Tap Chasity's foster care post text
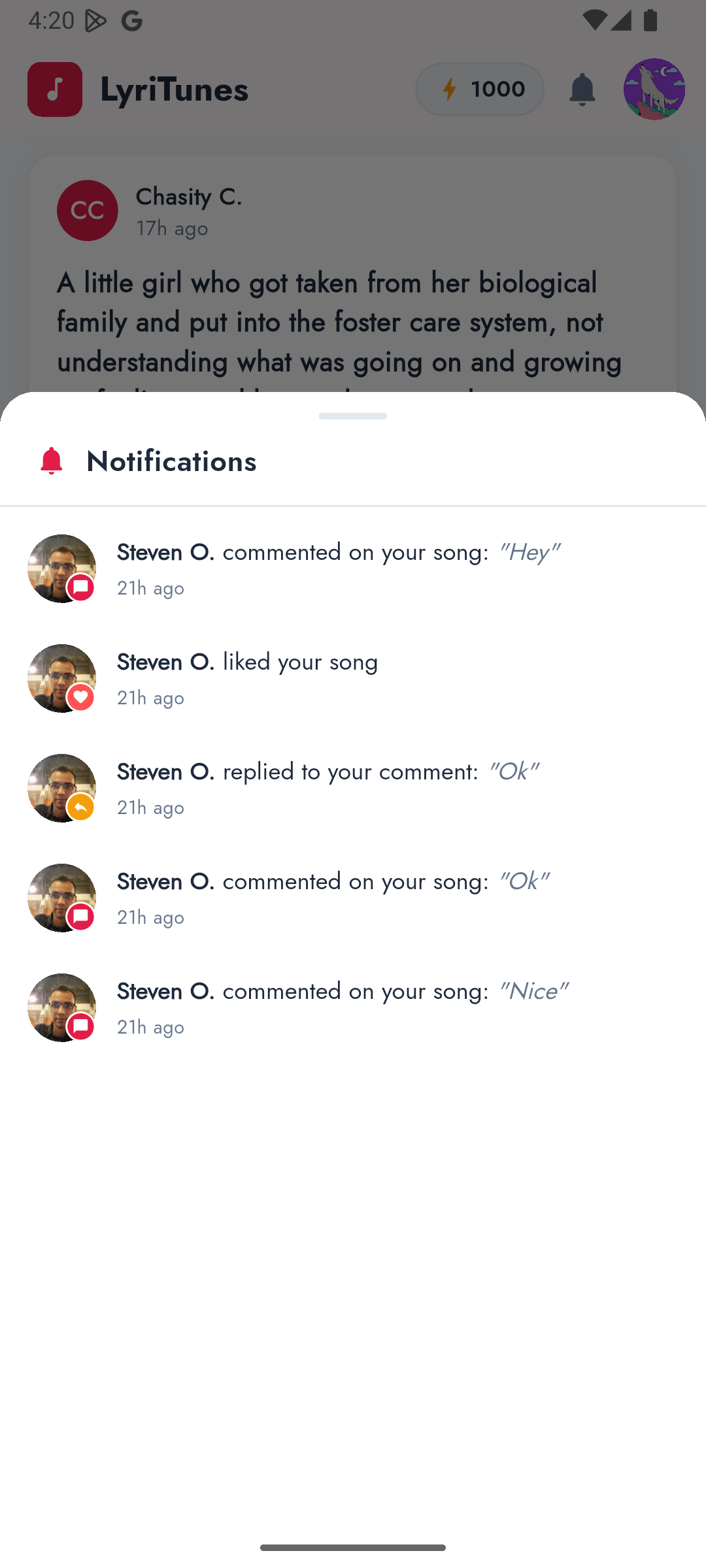This screenshot has width=706, height=1568. pos(340,322)
